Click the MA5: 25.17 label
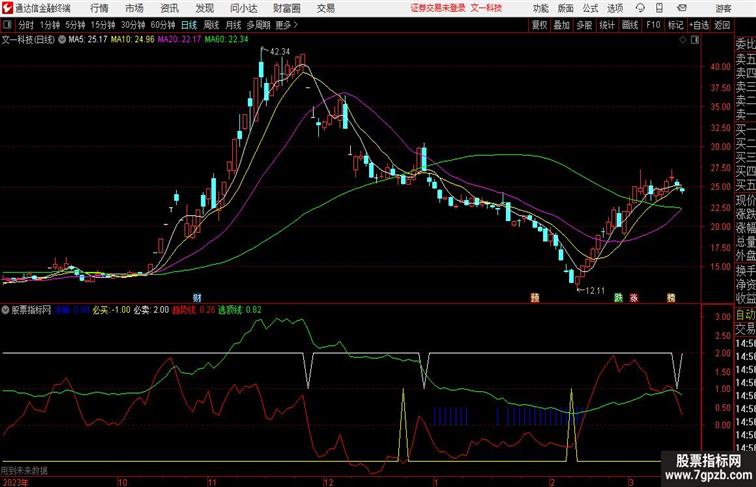Viewport: 756px width, 487px height. (x=88, y=40)
